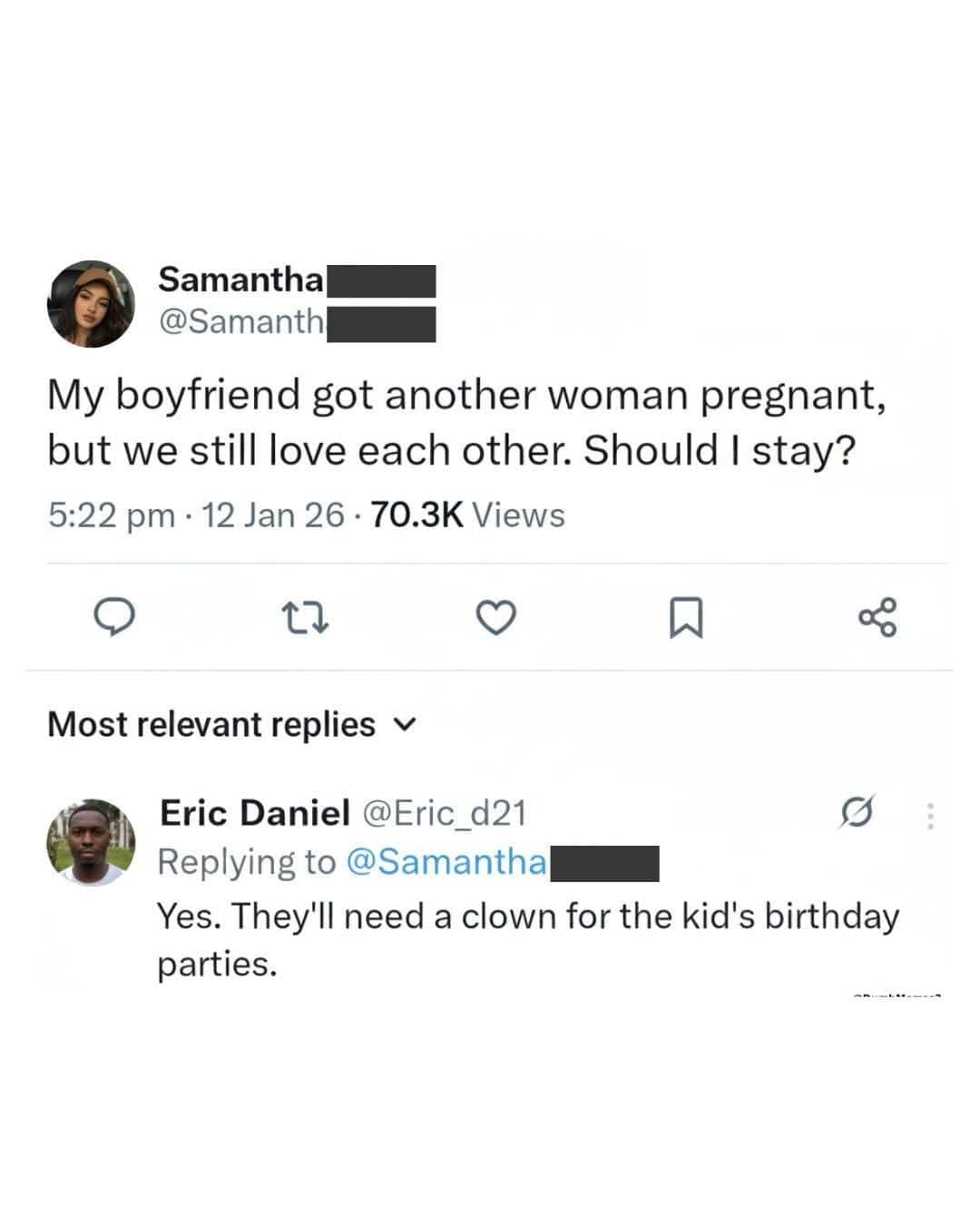Like Samantha's tweet with the heart
This screenshot has width=980, height=1225.
[496, 618]
